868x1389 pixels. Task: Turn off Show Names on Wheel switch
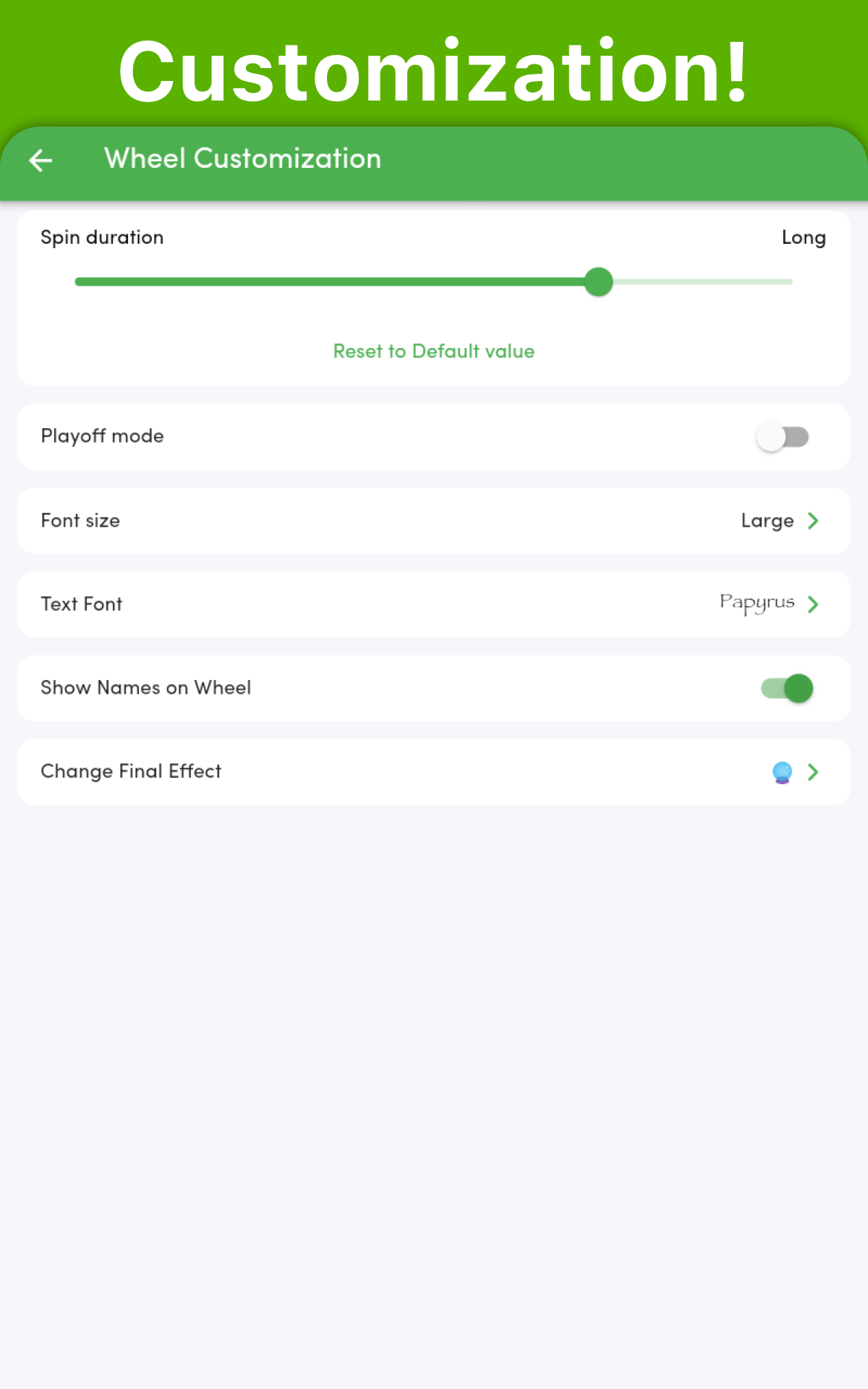click(787, 688)
